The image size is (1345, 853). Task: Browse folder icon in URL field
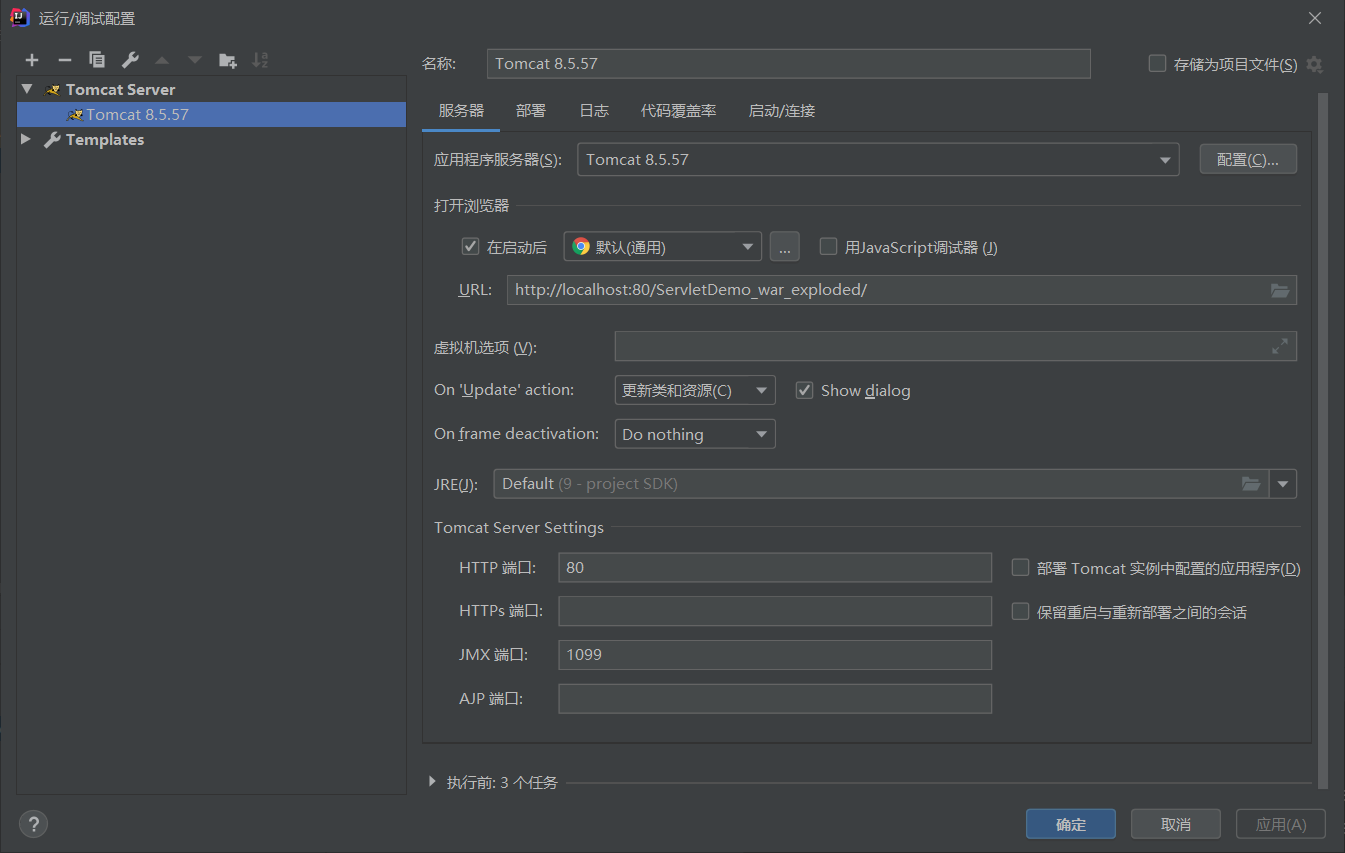coord(1280,290)
